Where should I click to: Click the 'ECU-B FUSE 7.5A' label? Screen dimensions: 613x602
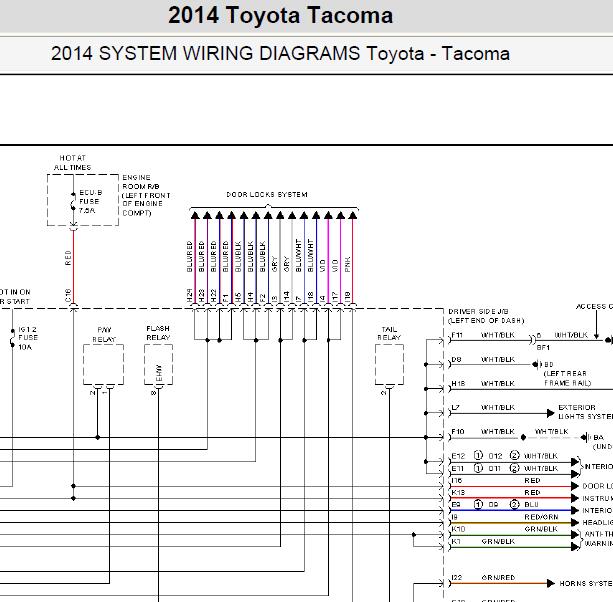coord(91,201)
